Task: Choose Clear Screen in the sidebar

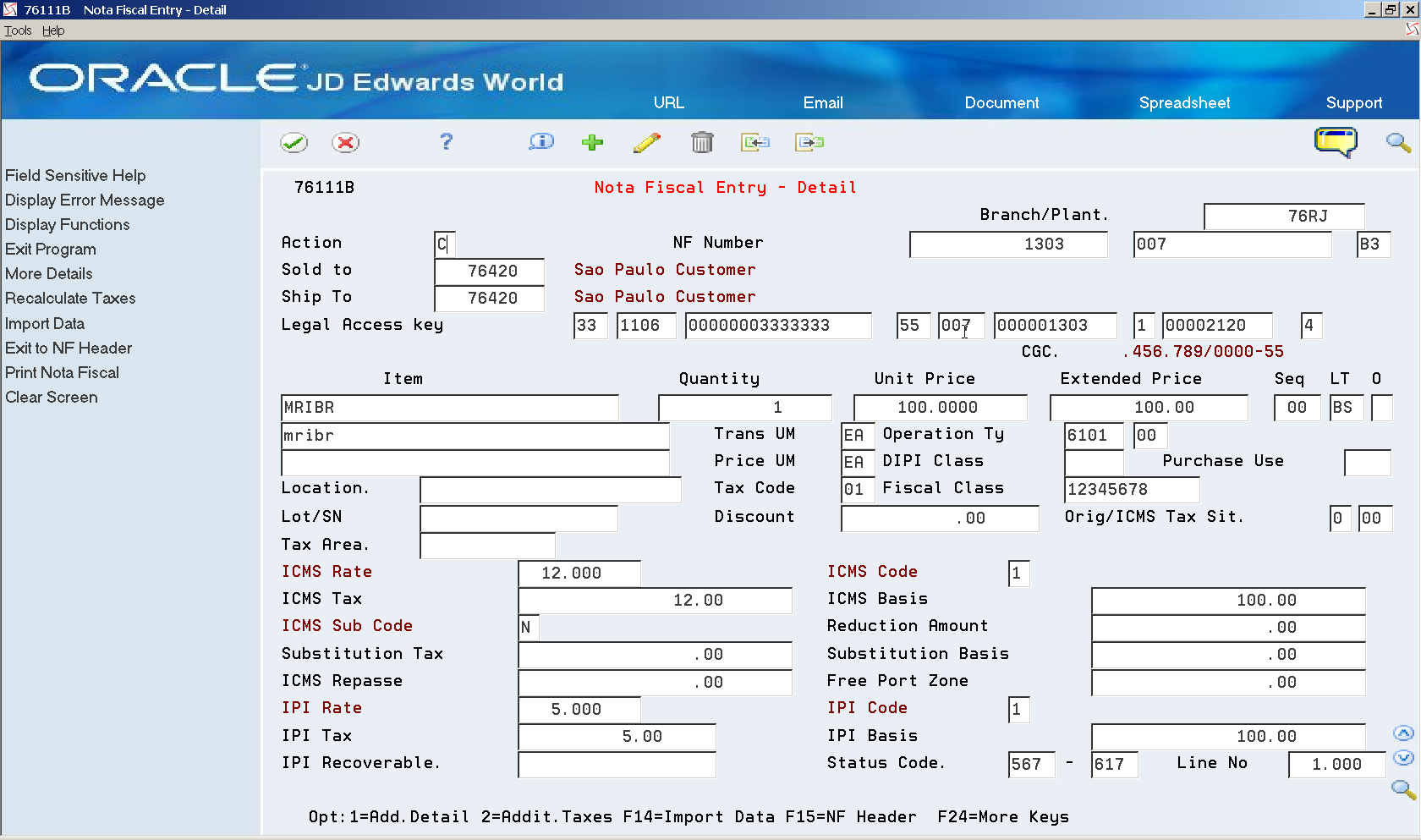Action: tap(52, 397)
